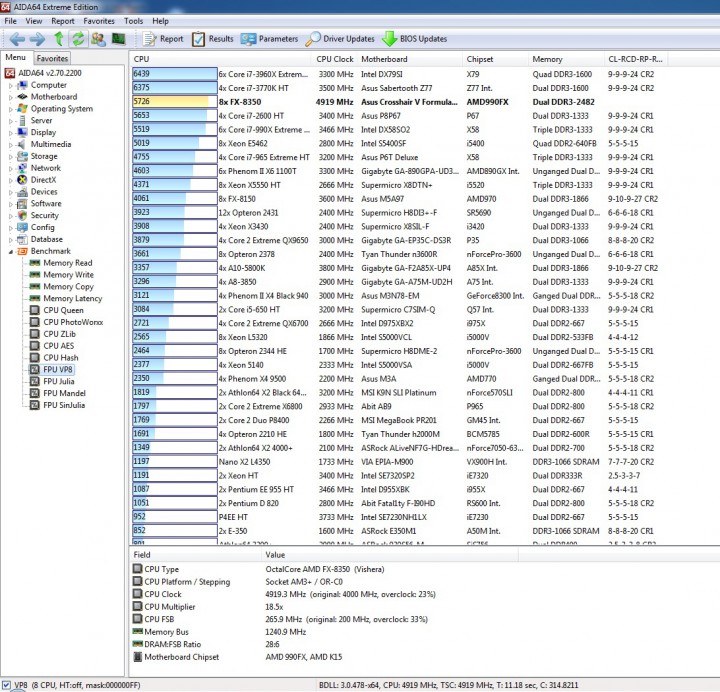Open the CPU ZLib benchmark
The width and height of the screenshot is (720, 692).
click(59, 334)
